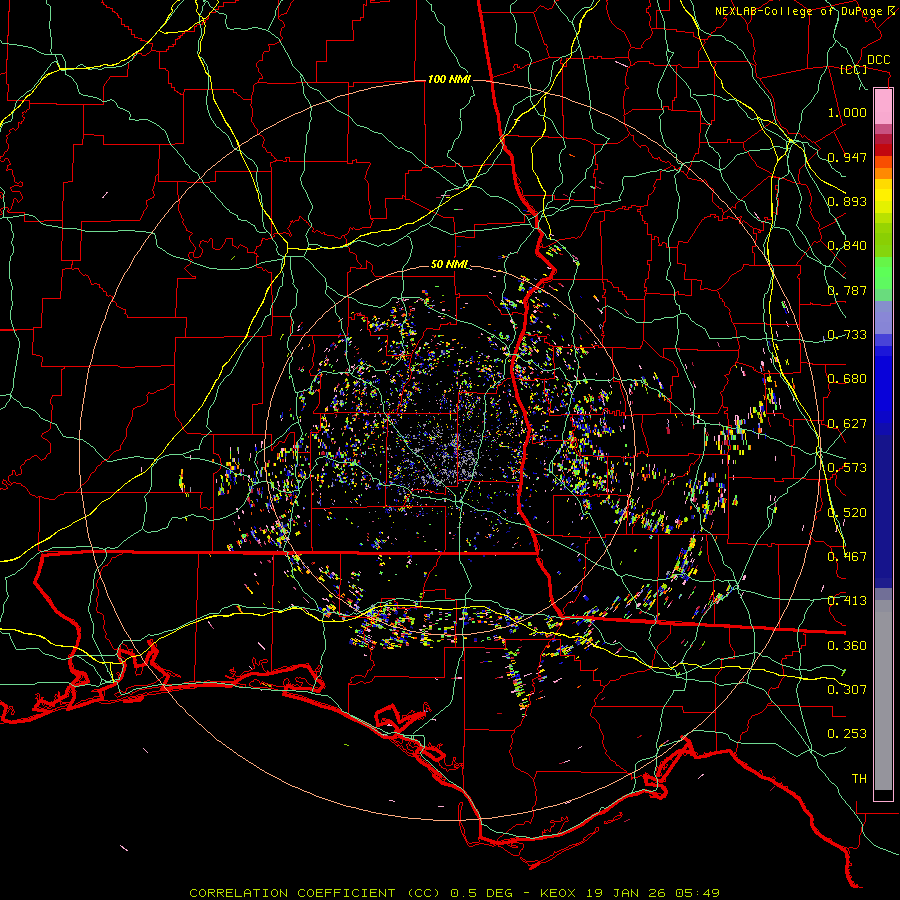
Task: Pick the lavender segment of the color scale
Action: point(883,317)
